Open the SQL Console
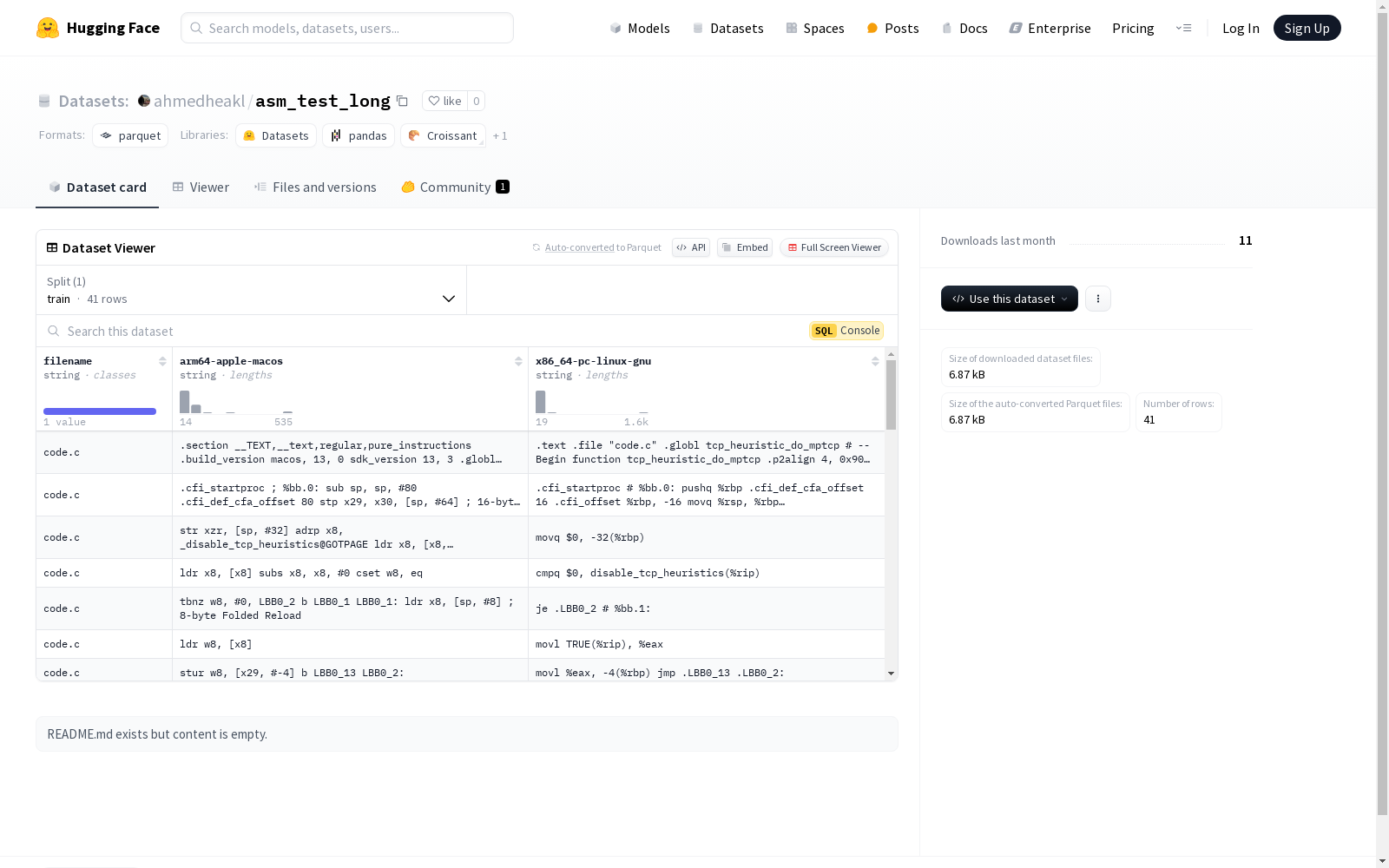The image size is (1389, 868). coord(846,331)
